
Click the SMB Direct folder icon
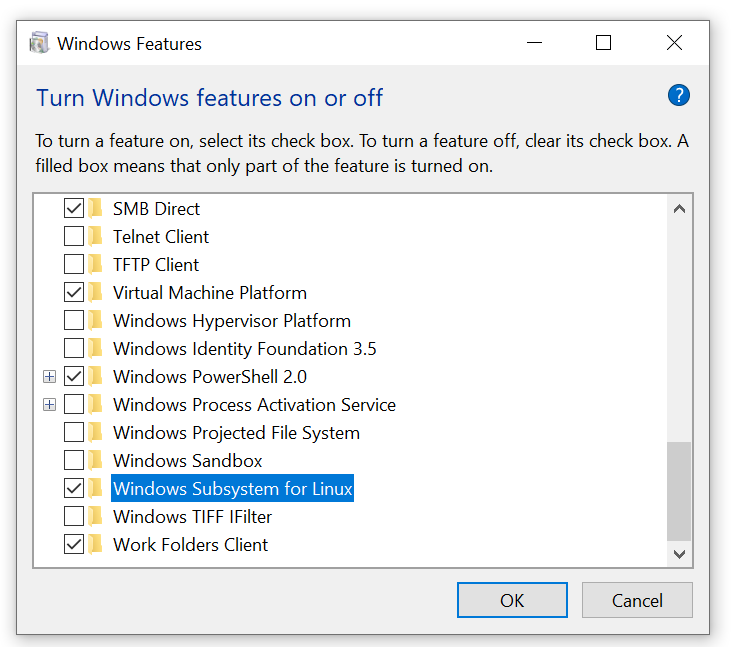(95, 208)
